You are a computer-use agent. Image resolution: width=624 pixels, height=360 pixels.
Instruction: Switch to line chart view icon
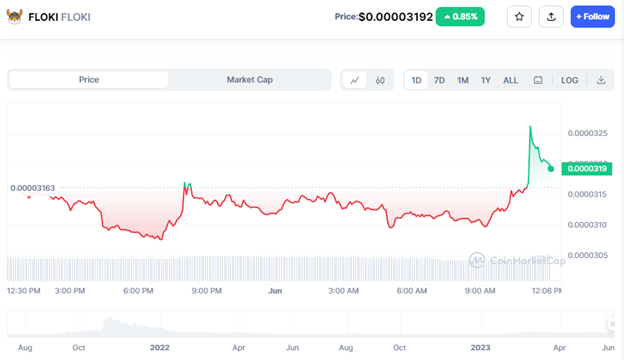pyautogui.click(x=355, y=80)
